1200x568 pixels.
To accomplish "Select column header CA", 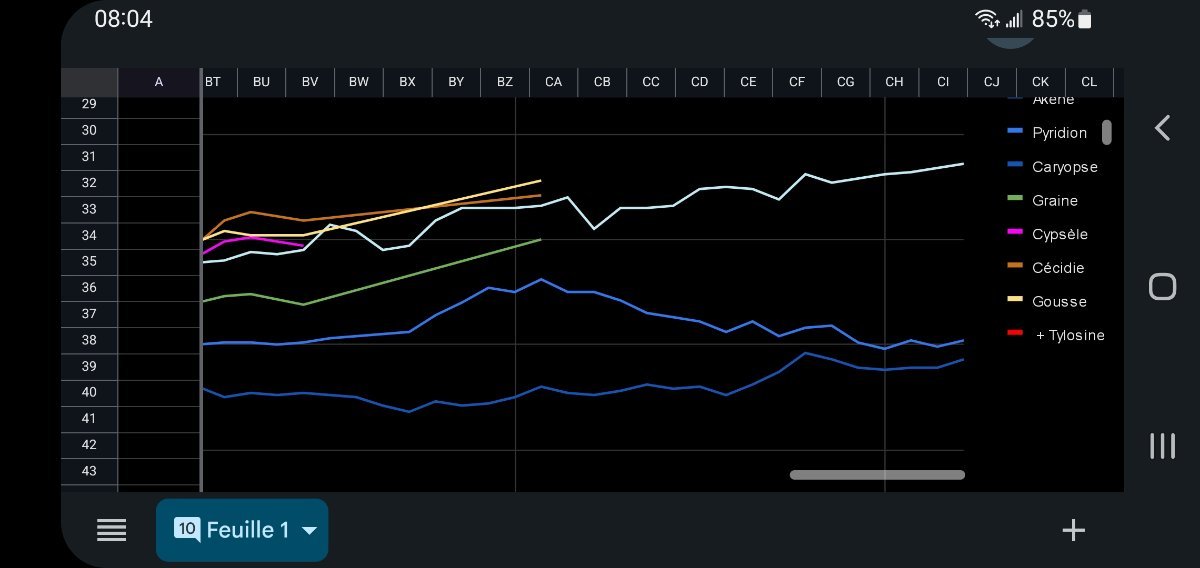I will [553, 82].
